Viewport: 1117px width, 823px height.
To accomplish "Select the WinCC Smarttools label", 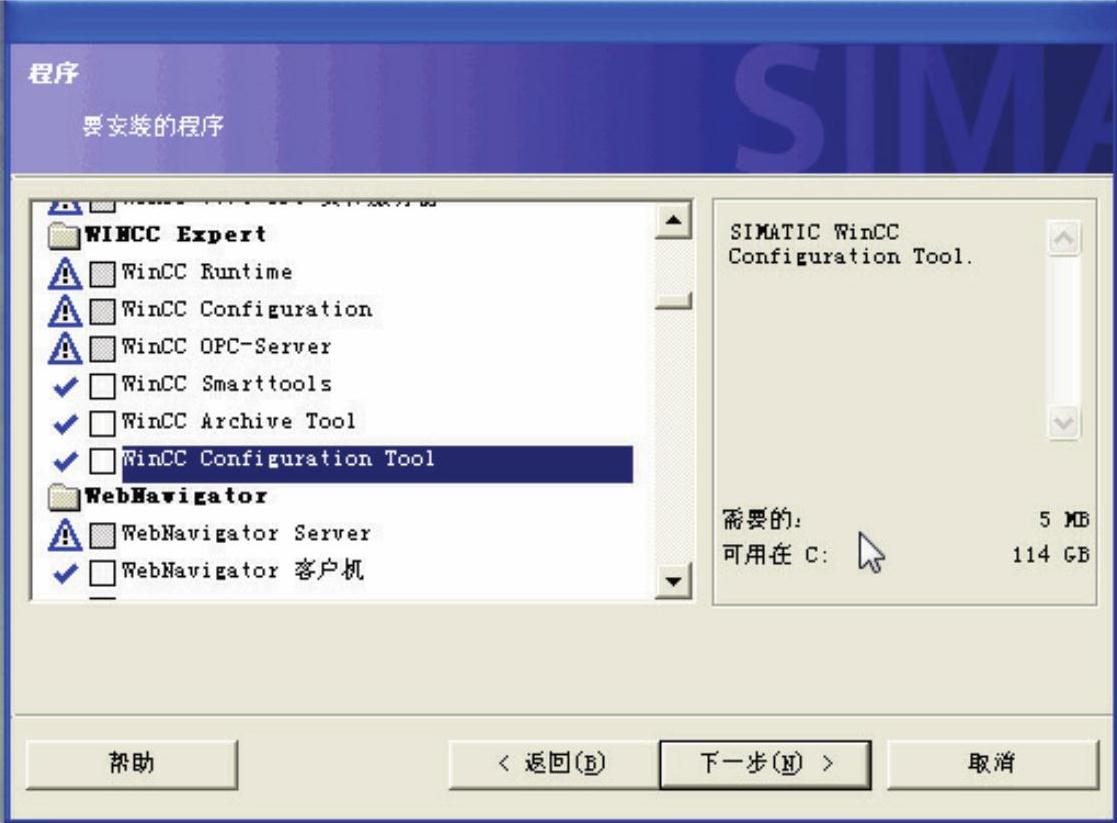I will [x=226, y=383].
